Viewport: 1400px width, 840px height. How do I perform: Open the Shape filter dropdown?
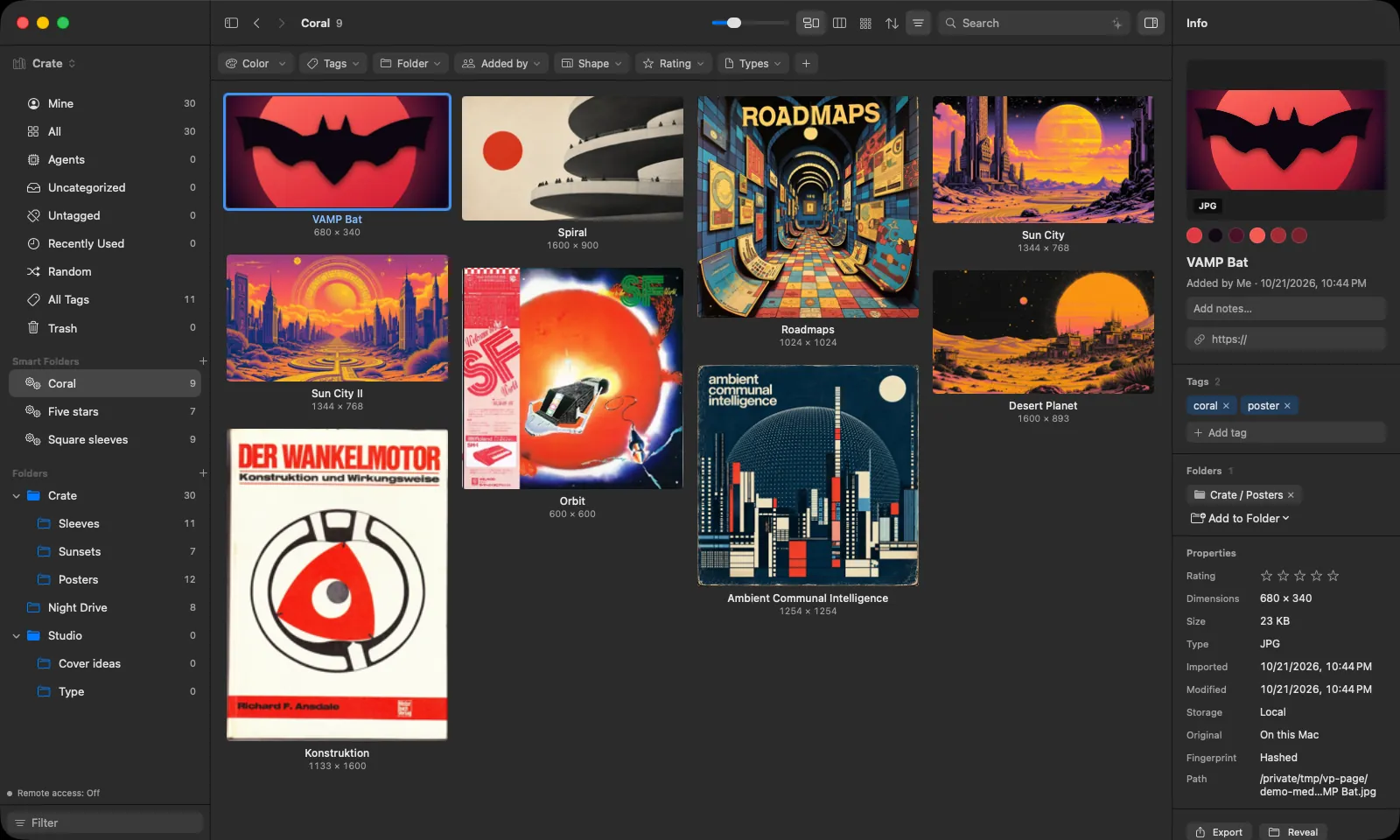(591, 63)
